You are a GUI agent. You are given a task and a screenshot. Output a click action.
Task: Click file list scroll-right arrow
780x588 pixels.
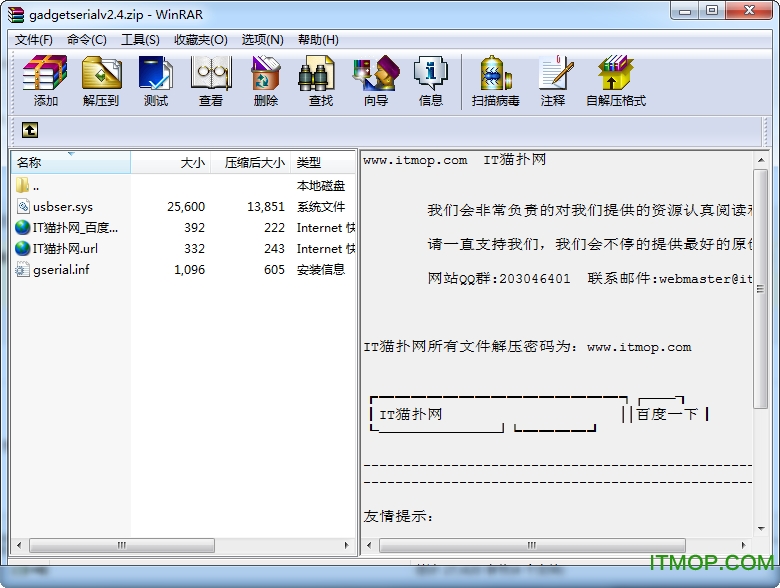346,545
